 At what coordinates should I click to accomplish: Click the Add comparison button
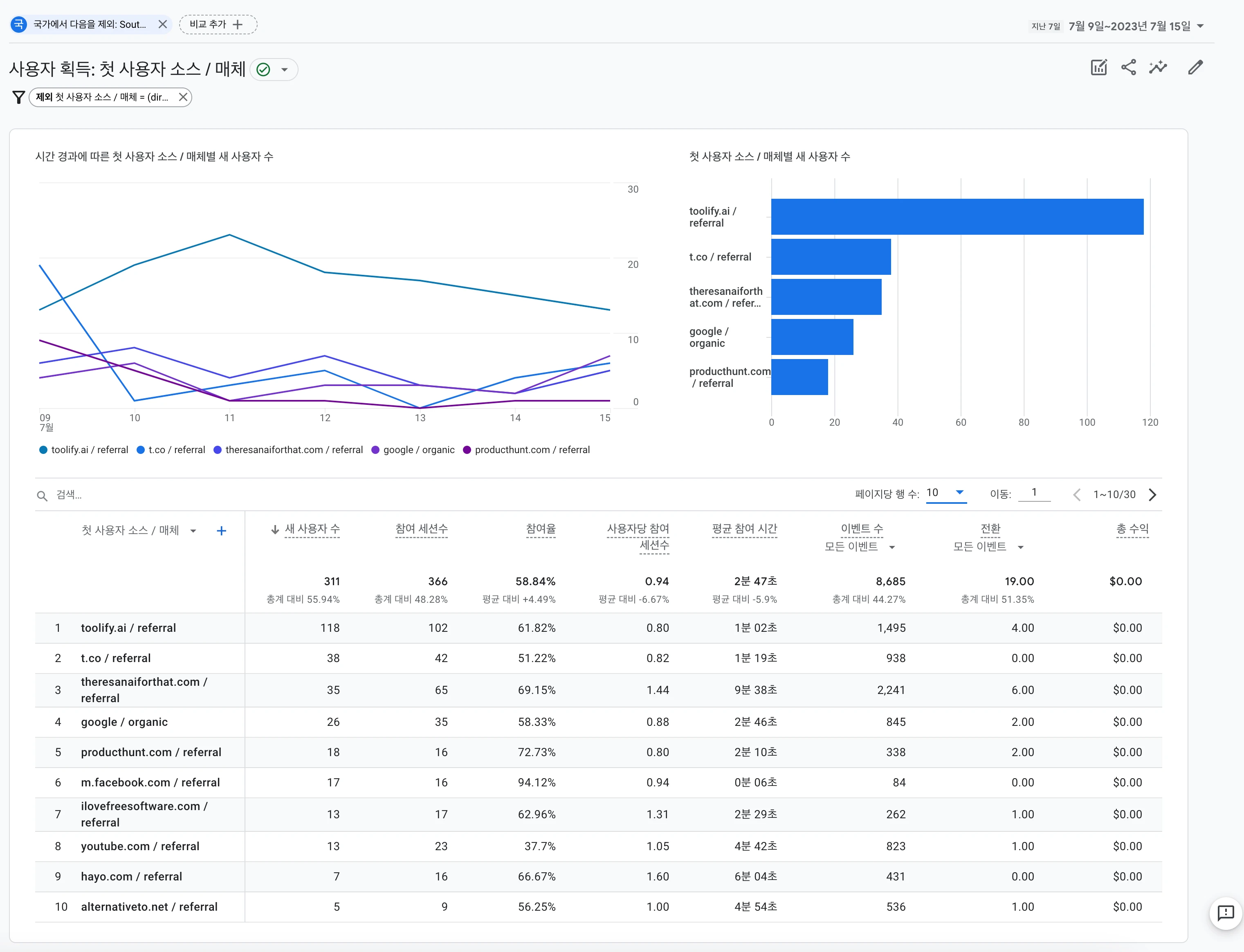(218, 25)
